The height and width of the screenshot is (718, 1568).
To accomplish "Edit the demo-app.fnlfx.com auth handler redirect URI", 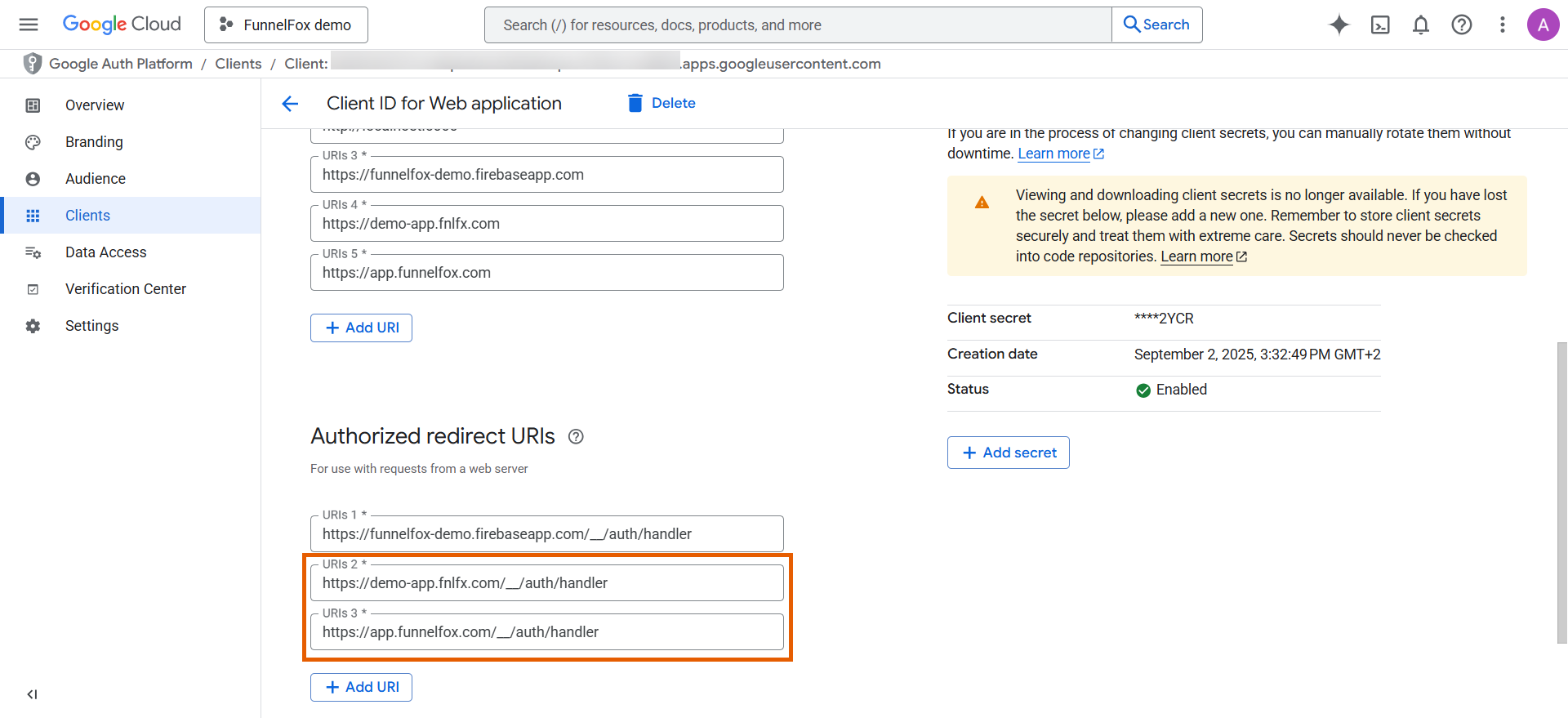I will coord(547,583).
